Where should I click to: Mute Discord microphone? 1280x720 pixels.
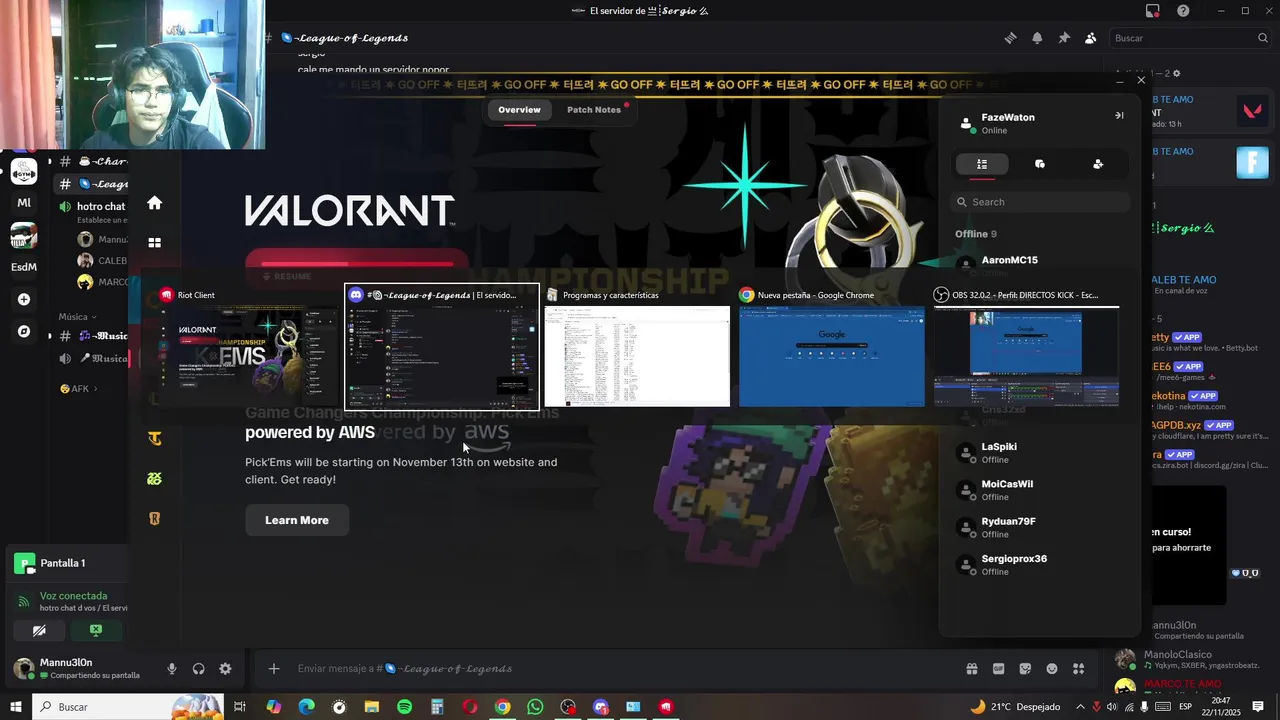click(172, 669)
